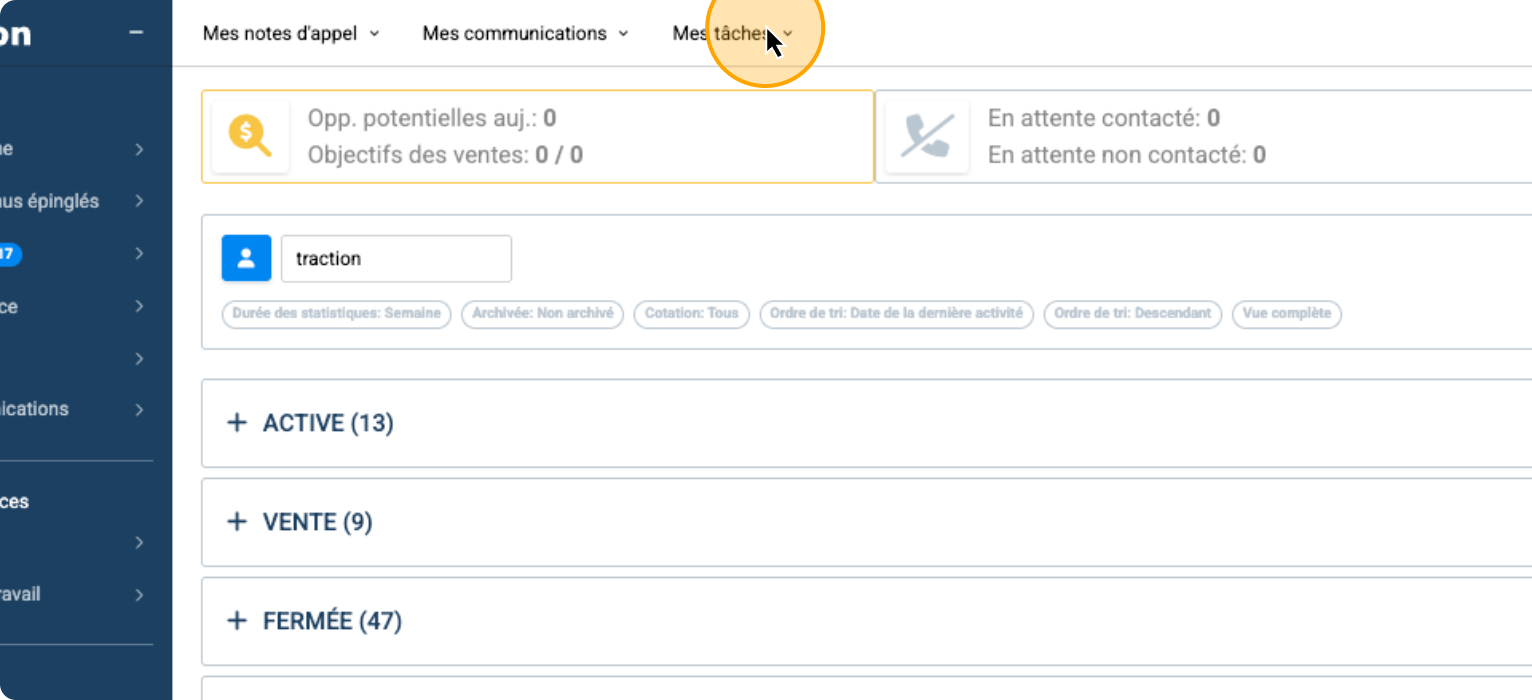
Task: Click the plus icon beside VENTE (9)
Action: [x=237, y=522]
